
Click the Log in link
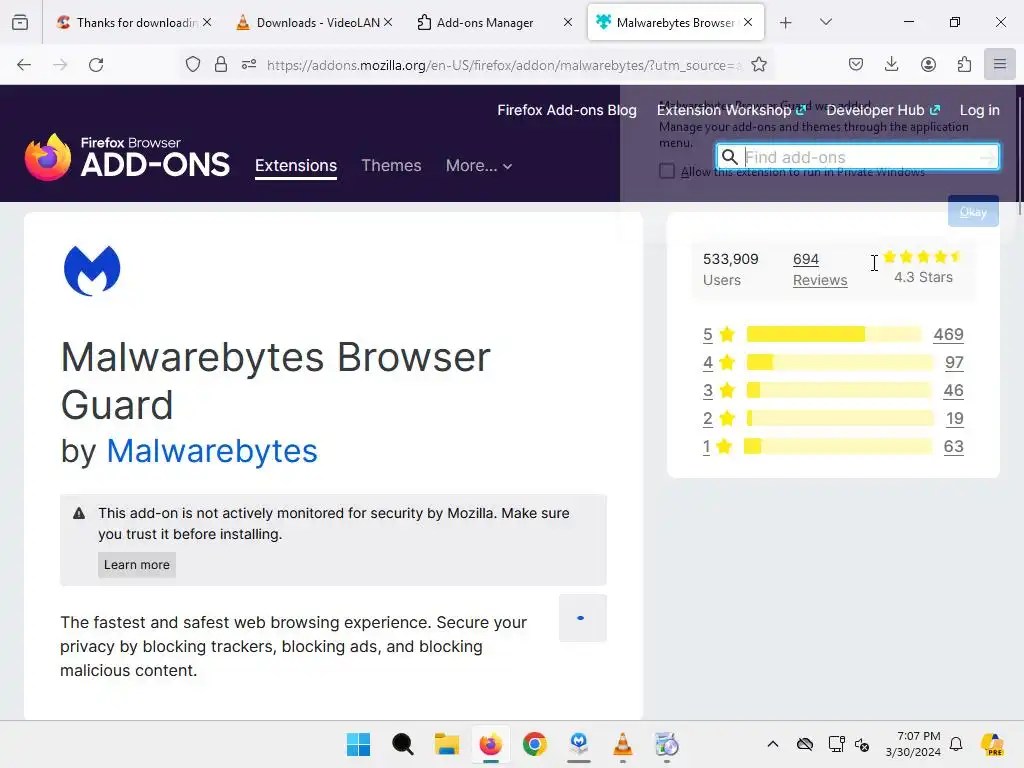(x=980, y=110)
